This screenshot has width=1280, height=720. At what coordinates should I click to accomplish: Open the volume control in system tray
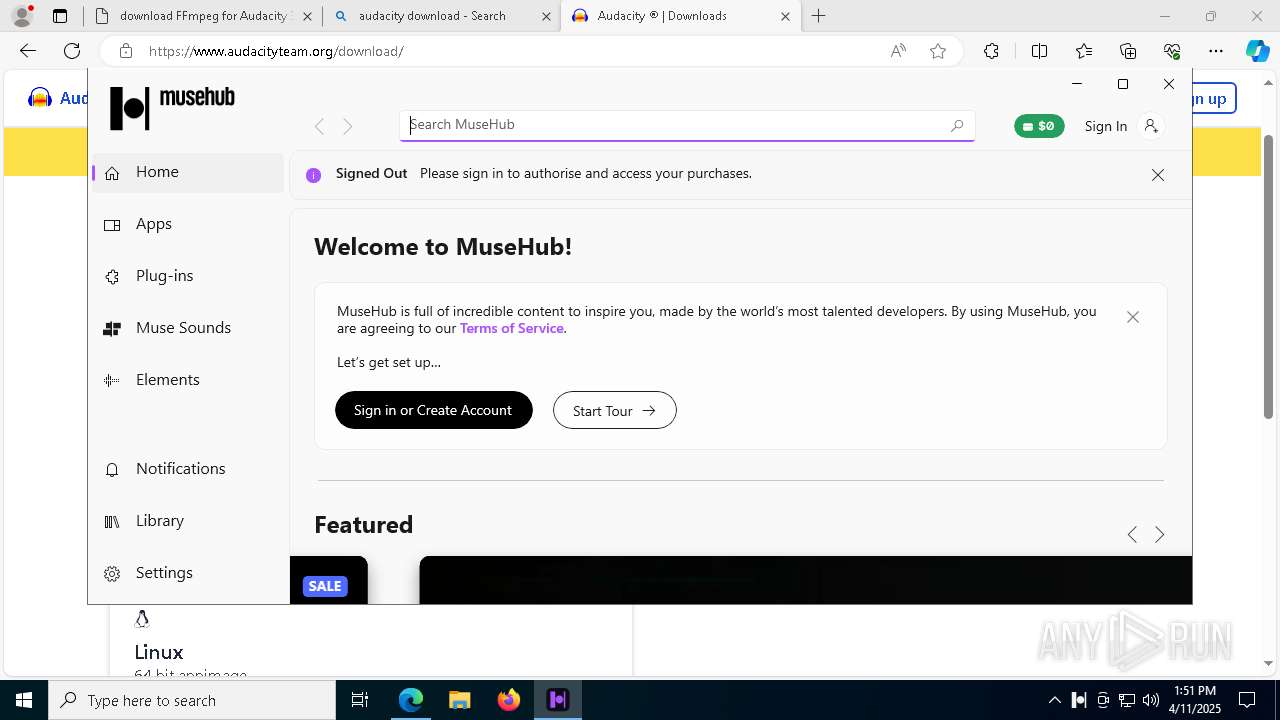pyautogui.click(x=1151, y=700)
